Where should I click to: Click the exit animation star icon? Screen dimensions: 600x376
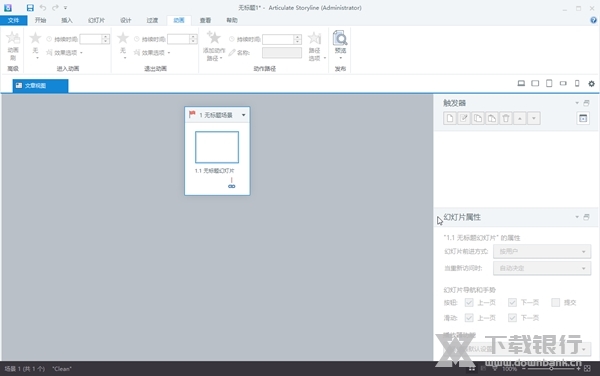123,38
